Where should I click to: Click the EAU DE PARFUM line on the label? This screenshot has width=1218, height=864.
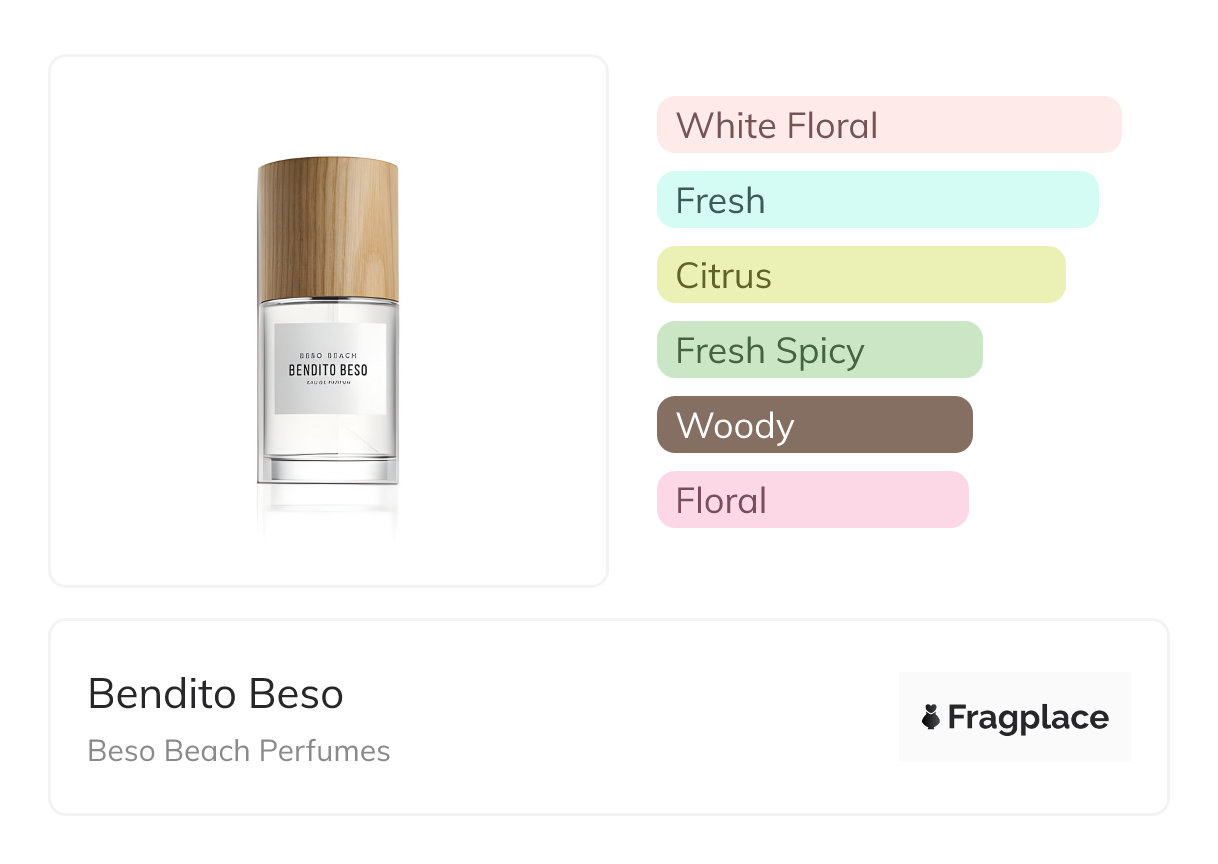[328, 386]
